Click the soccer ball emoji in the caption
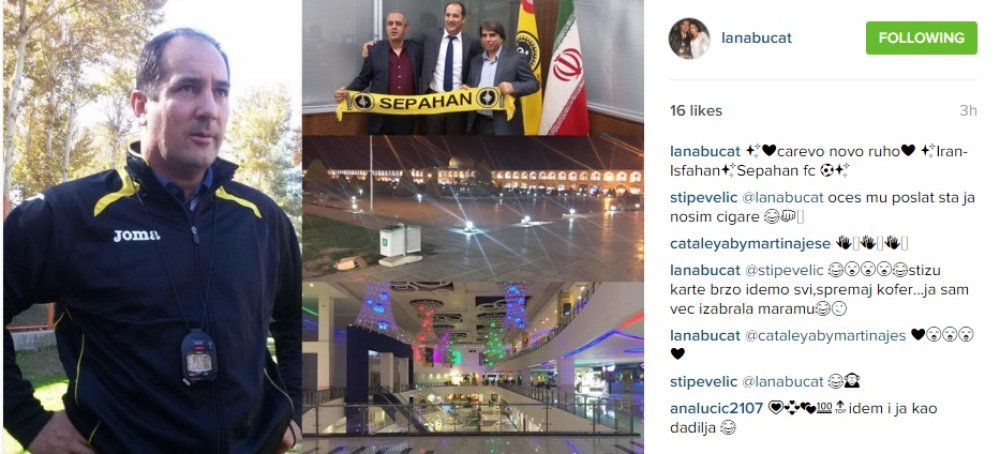This screenshot has width=1000, height=454. pyautogui.click(x=827, y=170)
